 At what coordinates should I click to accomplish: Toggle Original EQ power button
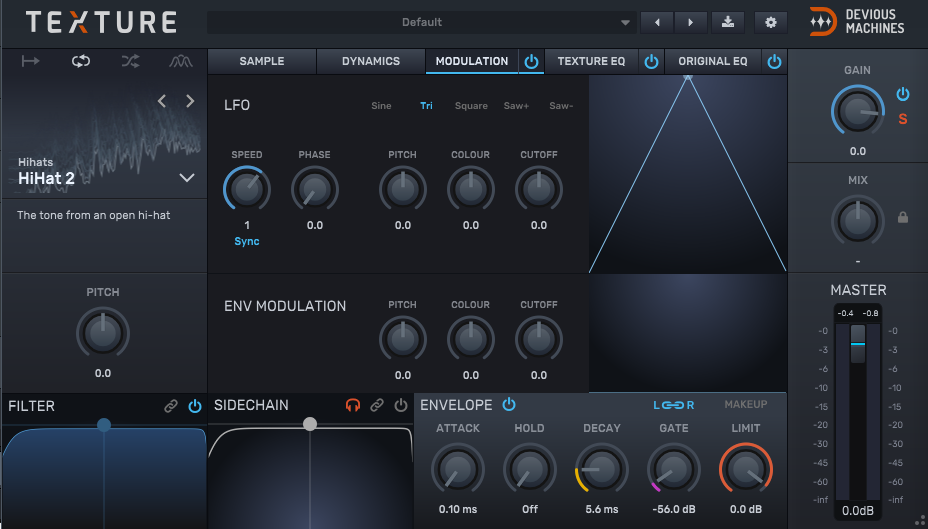[x=774, y=62]
